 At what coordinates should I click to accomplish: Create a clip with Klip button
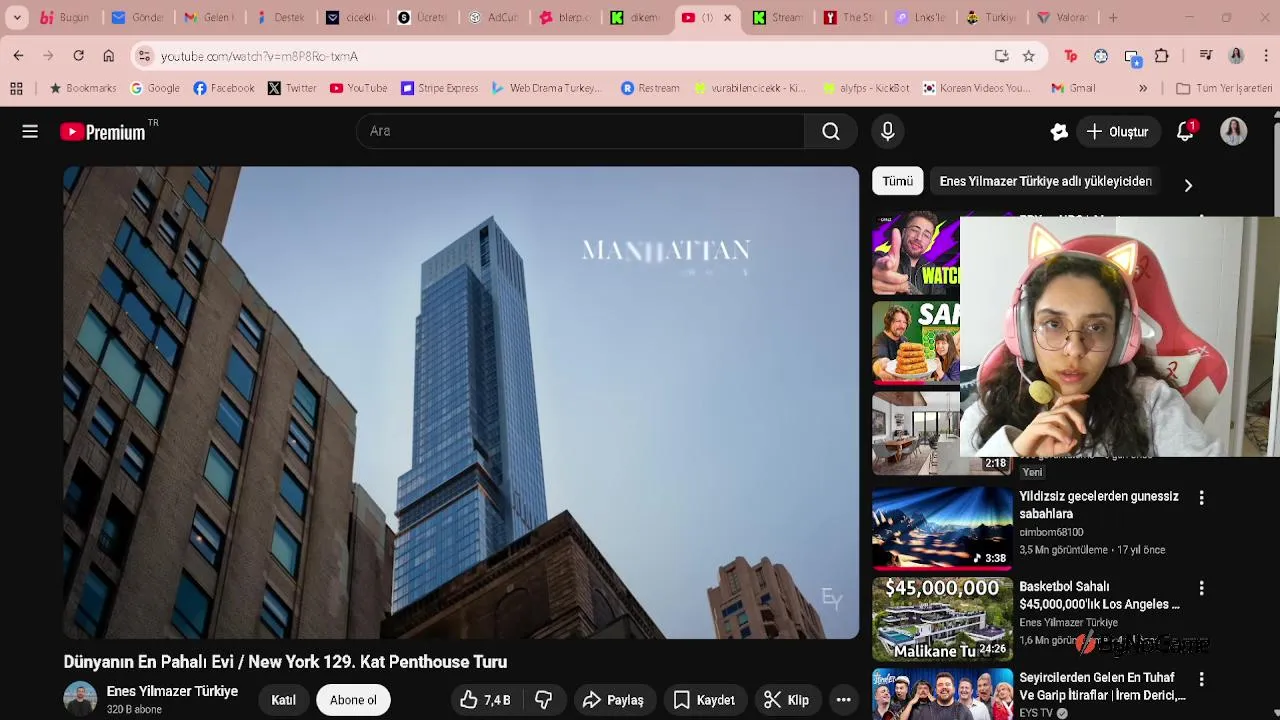pyautogui.click(x=786, y=700)
